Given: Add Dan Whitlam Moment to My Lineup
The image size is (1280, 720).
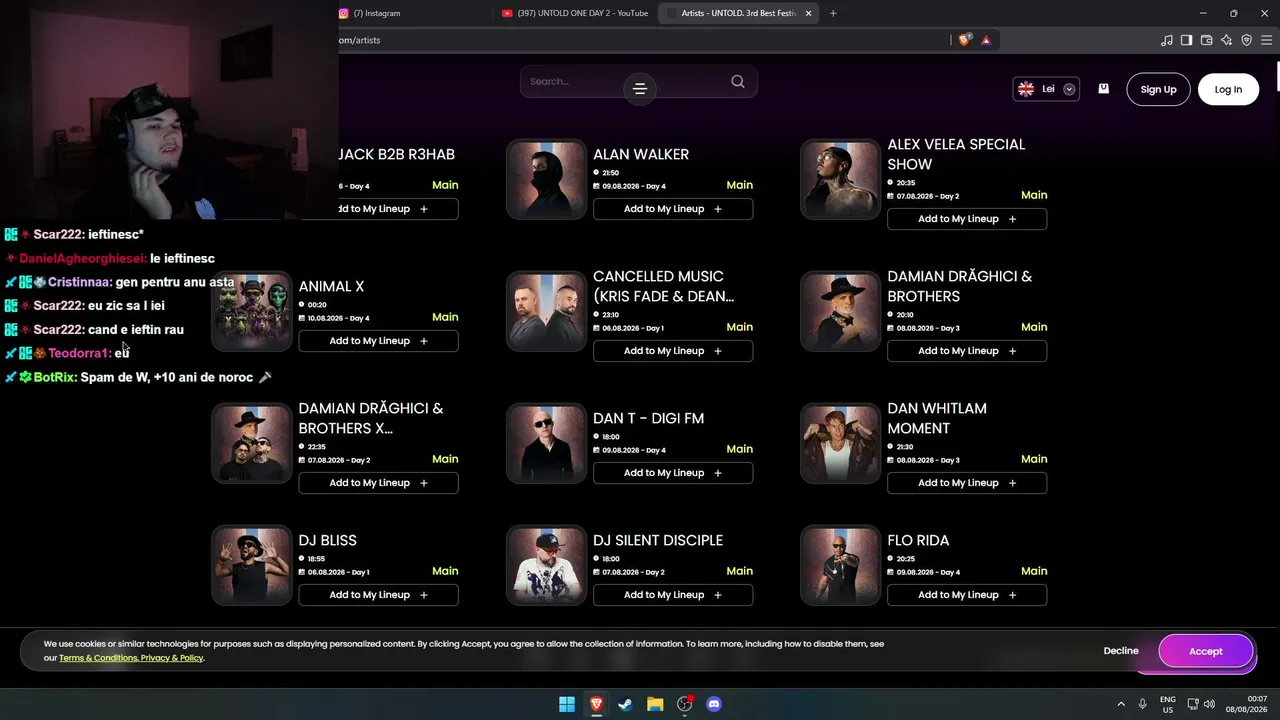Looking at the screenshot, I should pos(967,483).
